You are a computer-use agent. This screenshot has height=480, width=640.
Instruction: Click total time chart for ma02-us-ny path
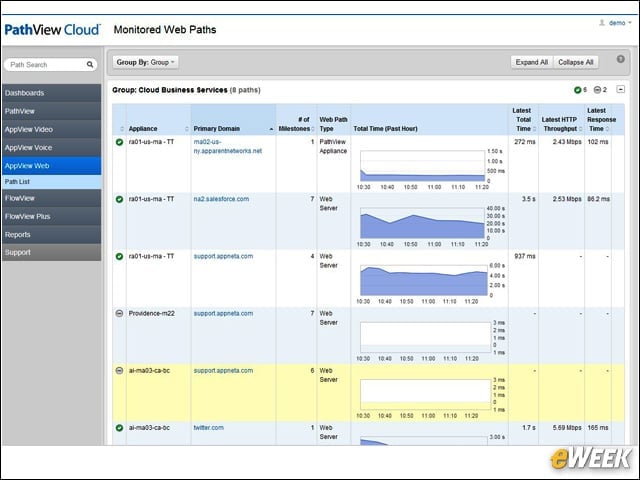click(x=422, y=166)
